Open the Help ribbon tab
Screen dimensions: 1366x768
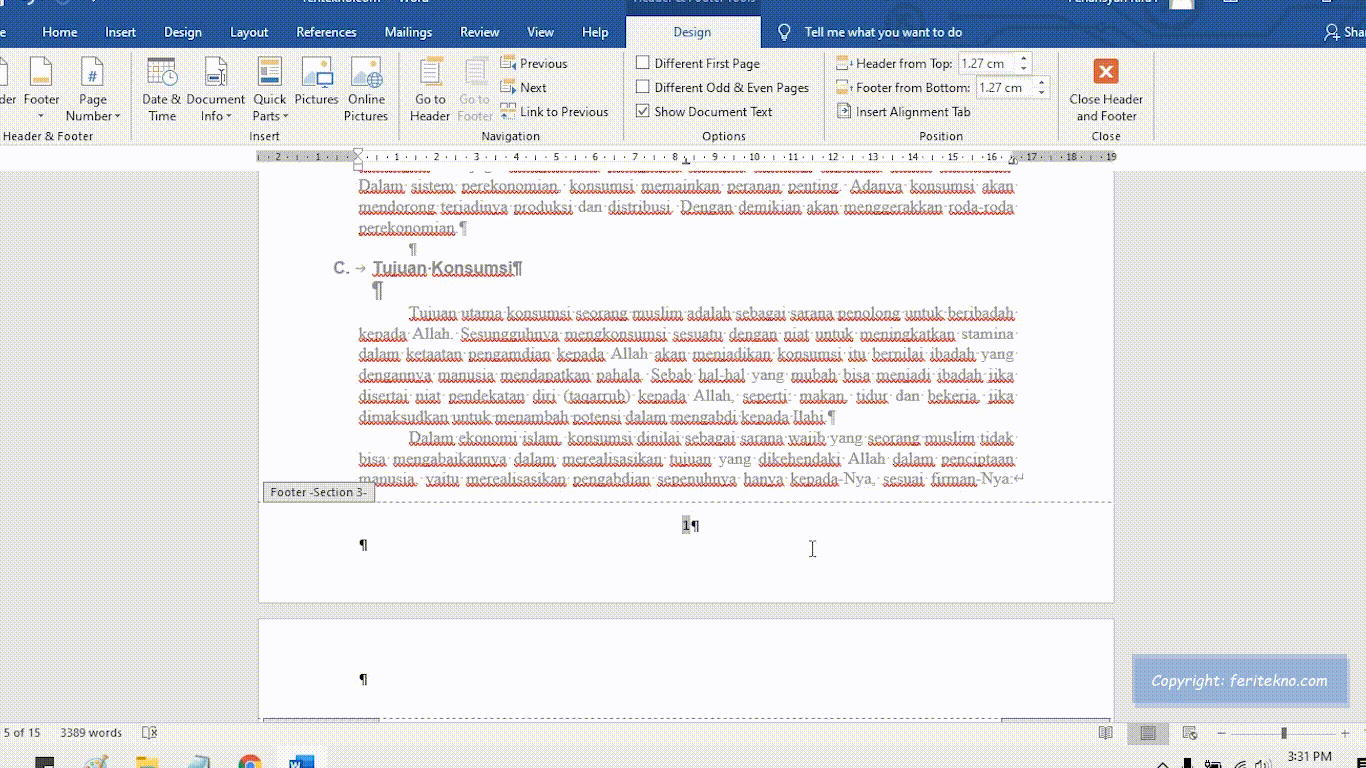tap(595, 32)
